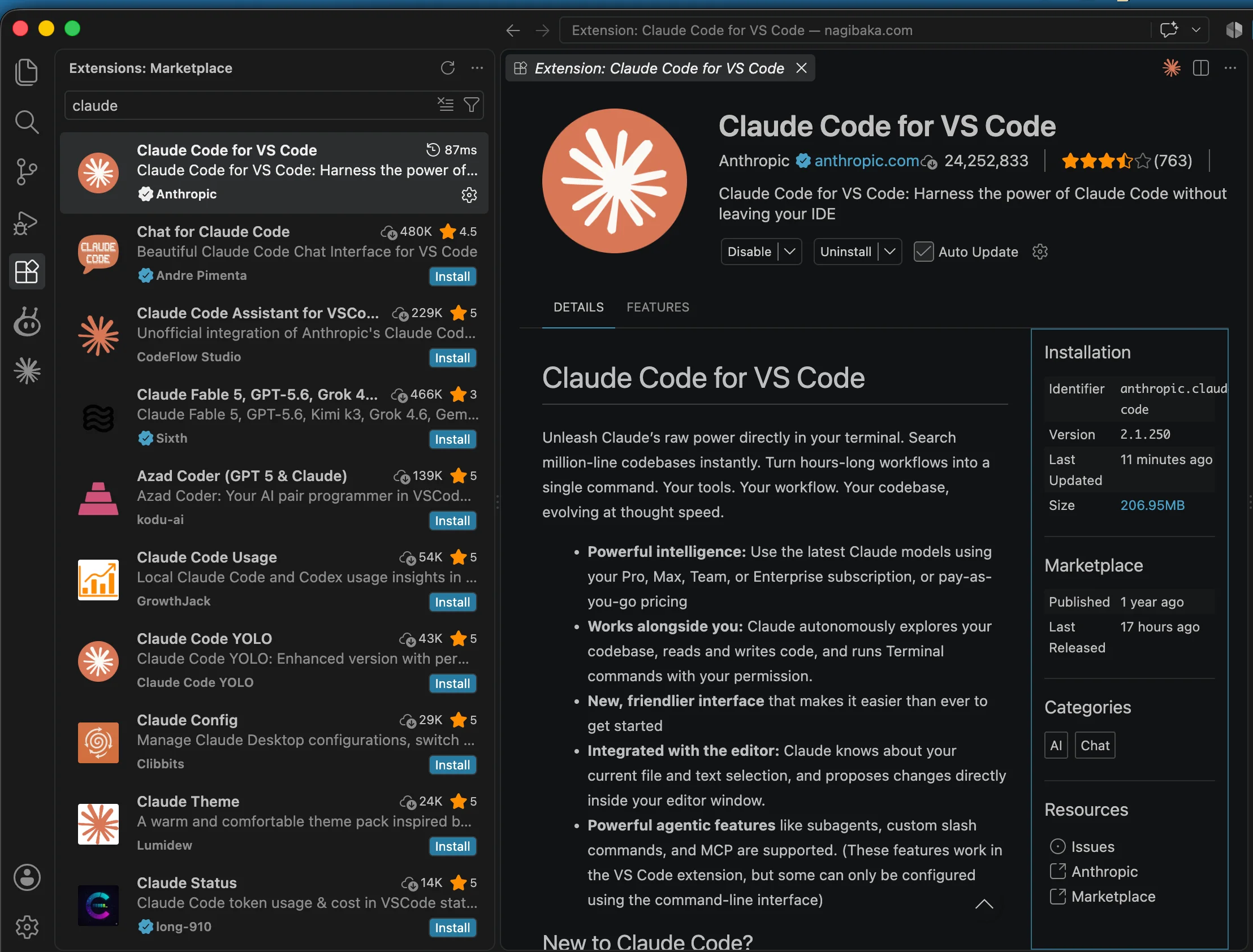This screenshot has height=952, width=1253.
Task: Close the Claude Code extension editor tab
Action: 801,68
